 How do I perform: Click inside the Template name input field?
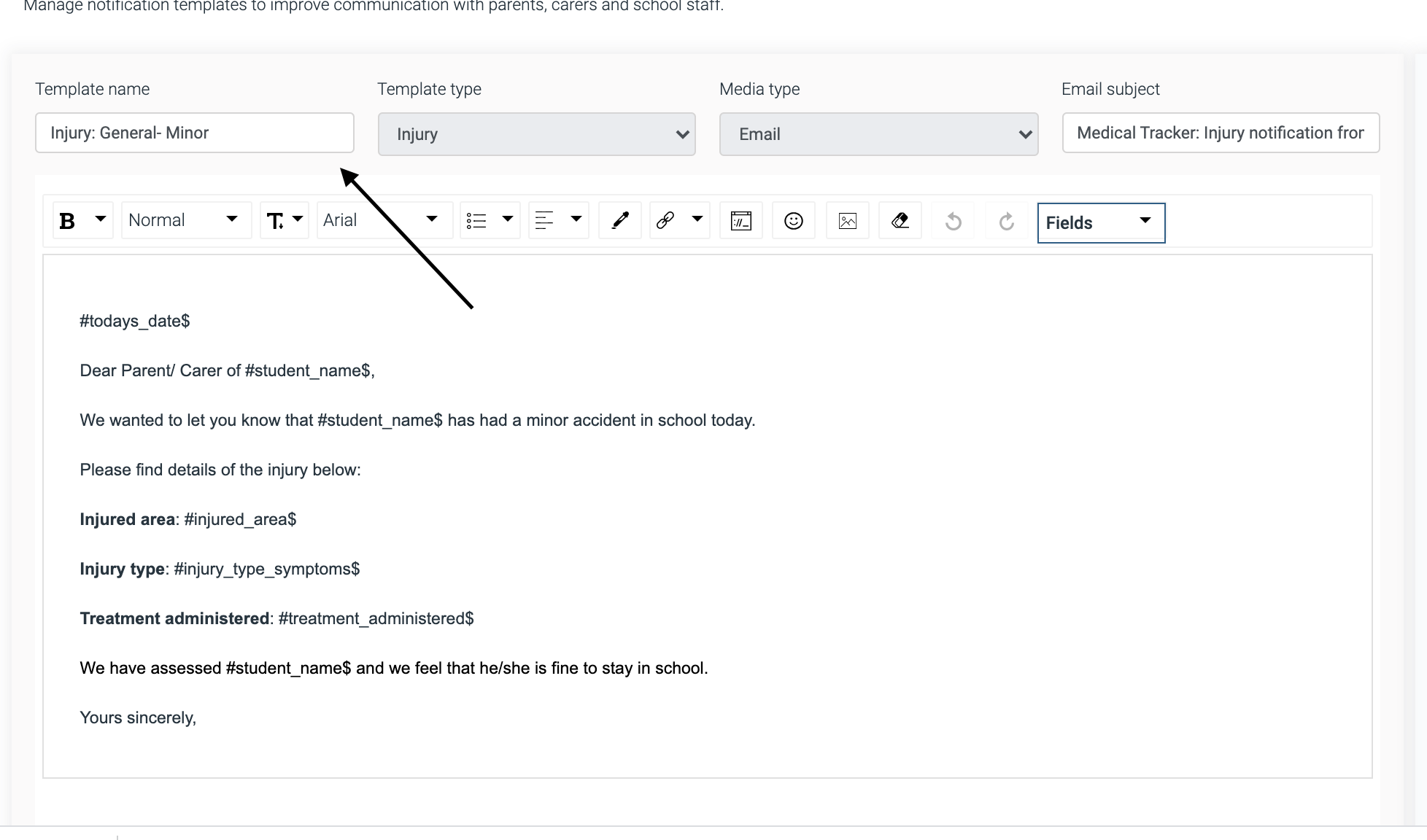(195, 132)
